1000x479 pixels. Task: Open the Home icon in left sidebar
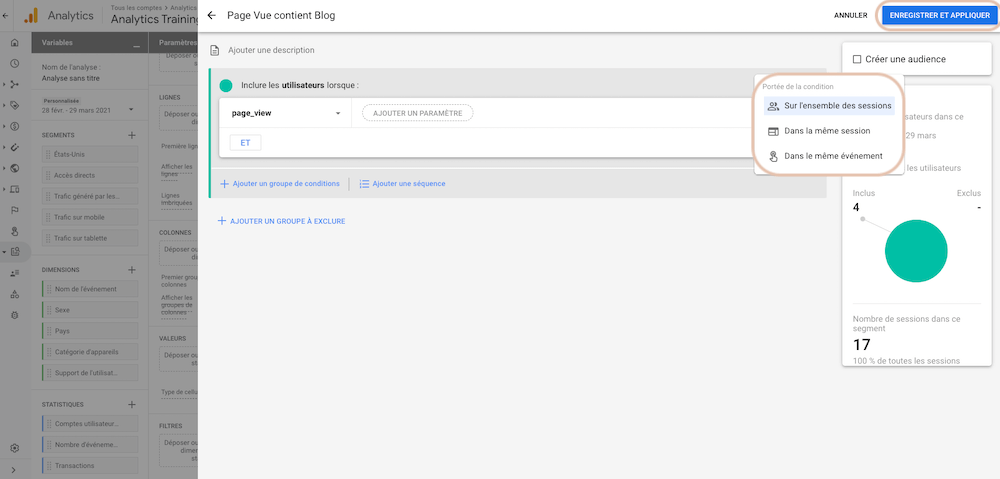15,43
